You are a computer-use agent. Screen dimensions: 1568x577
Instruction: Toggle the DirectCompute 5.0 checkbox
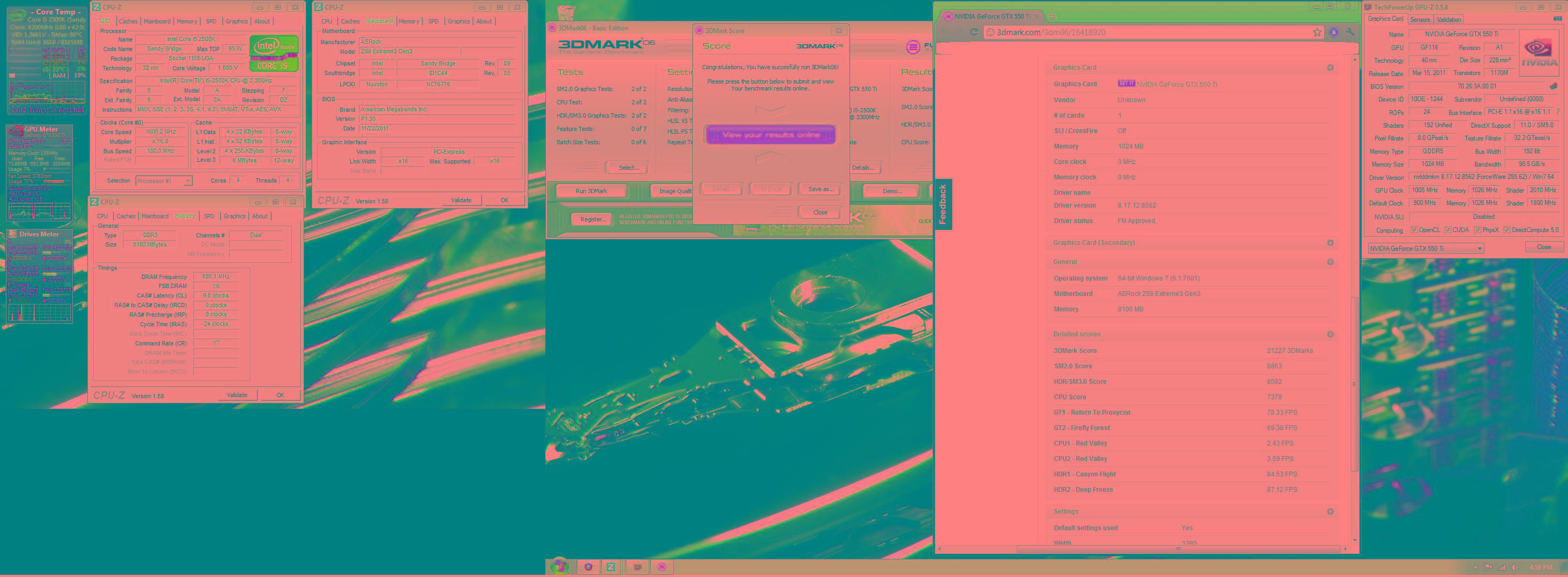pos(1507,229)
